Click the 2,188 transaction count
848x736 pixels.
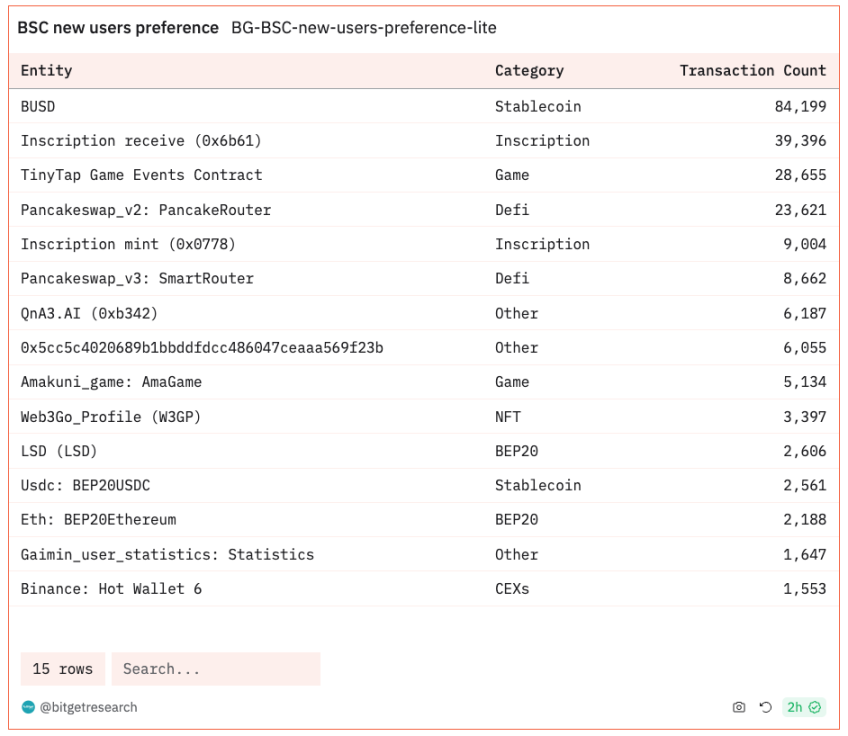point(805,520)
